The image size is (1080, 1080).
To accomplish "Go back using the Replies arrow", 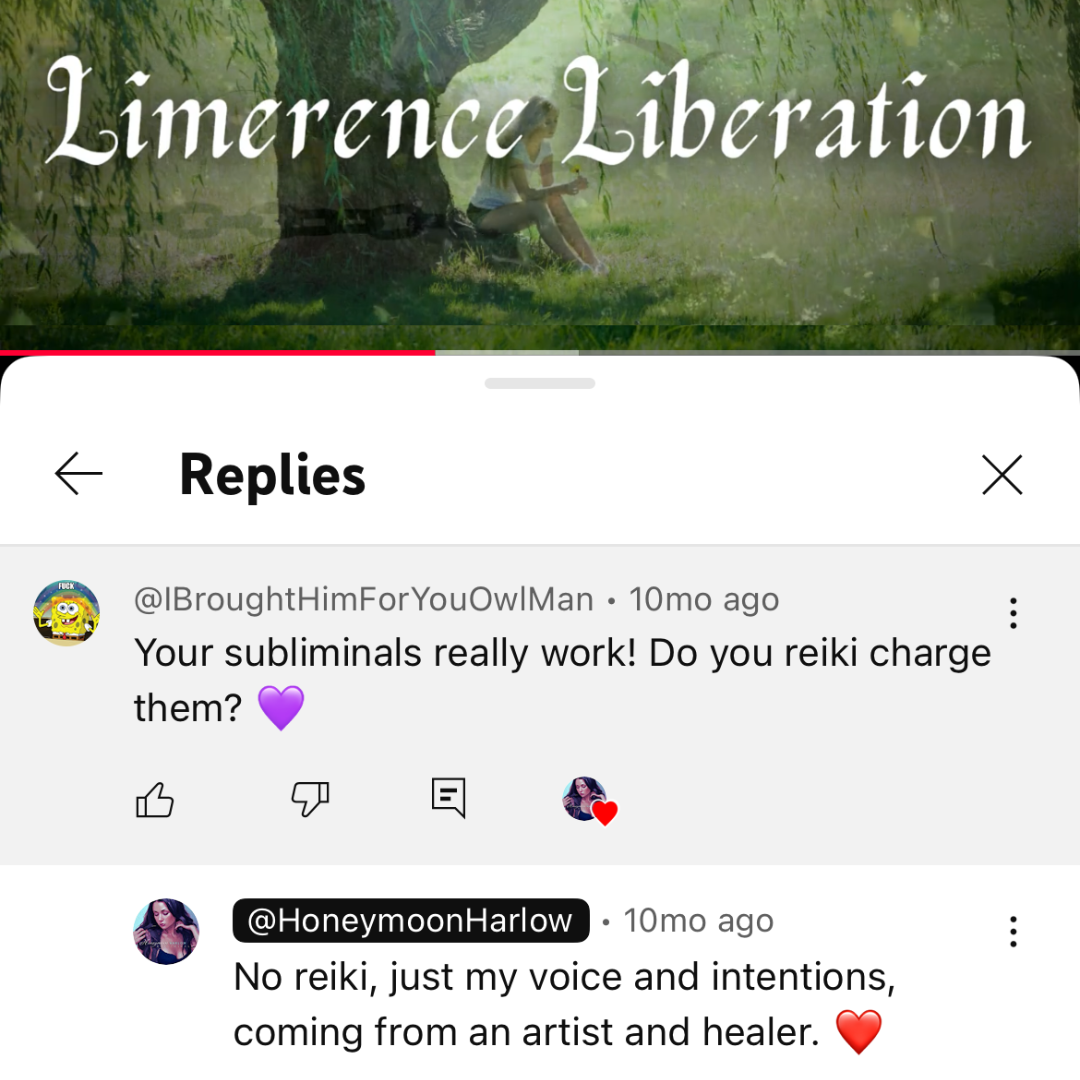I will pos(79,474).
